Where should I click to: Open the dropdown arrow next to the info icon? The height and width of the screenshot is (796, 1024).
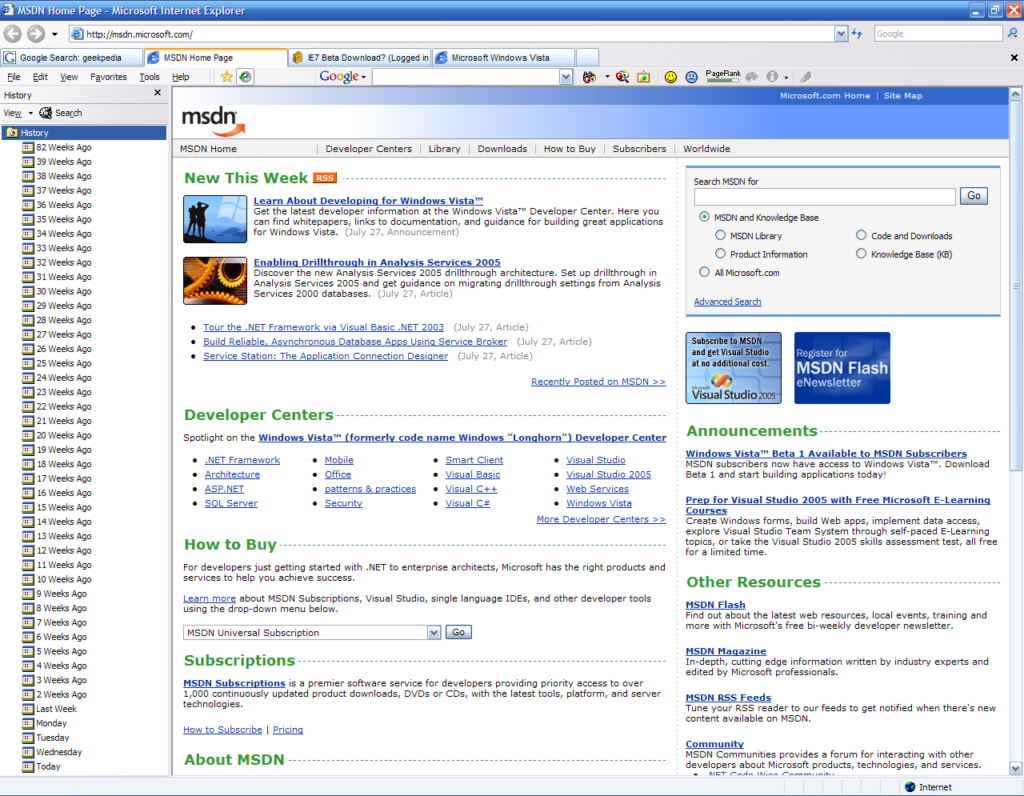point(786,77)
